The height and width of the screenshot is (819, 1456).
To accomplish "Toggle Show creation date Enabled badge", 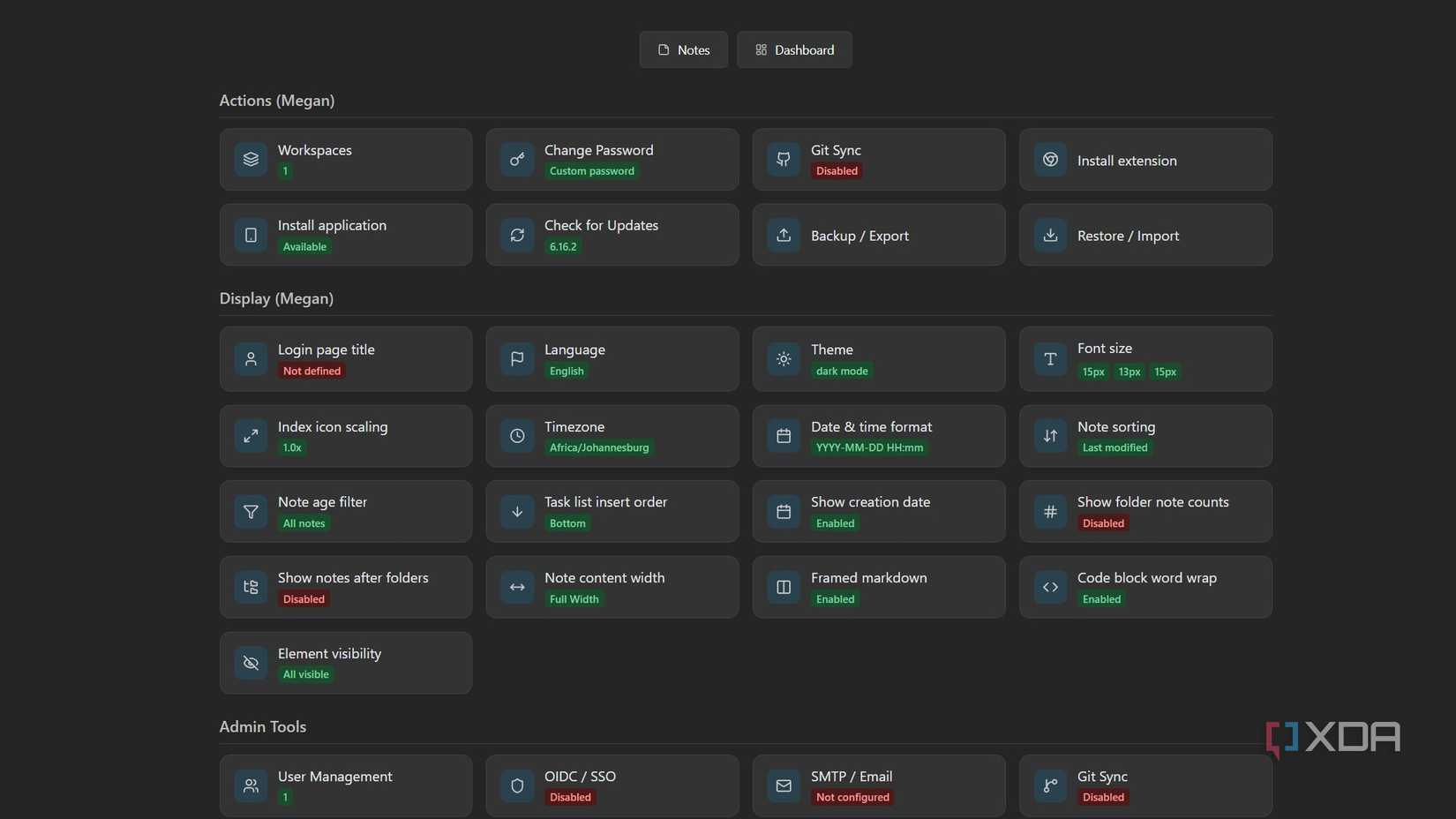I will click(835, 523).
